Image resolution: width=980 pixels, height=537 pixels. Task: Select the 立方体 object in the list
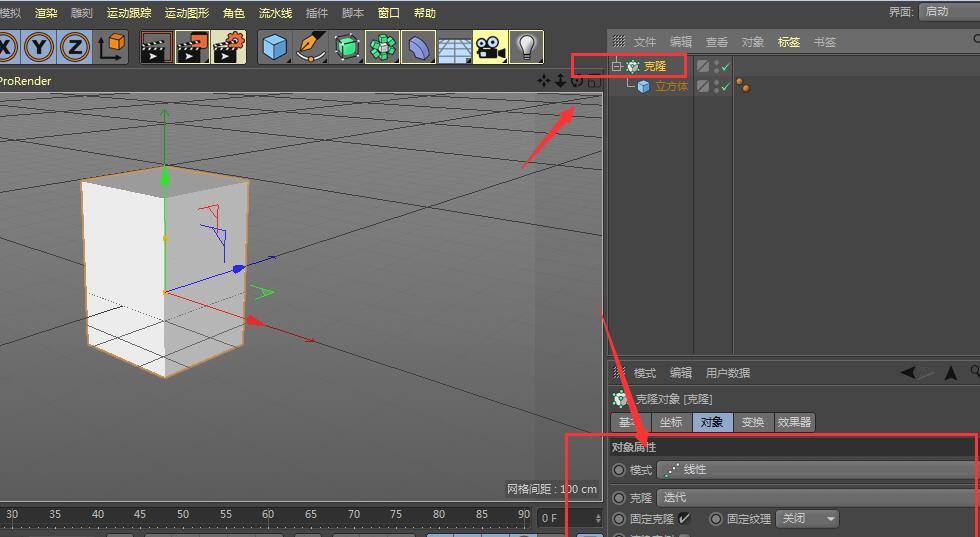click(671, 87)
